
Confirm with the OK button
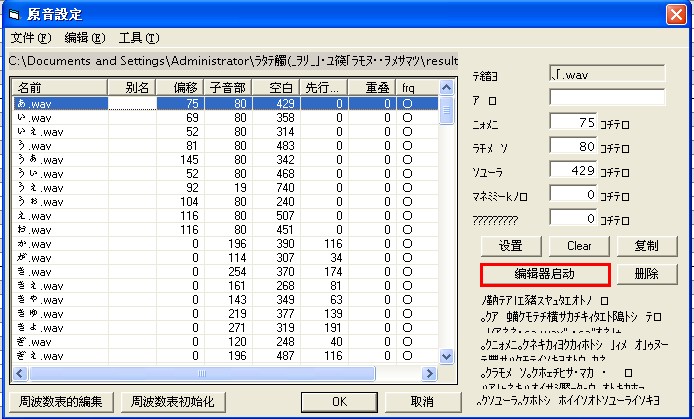(339, 402)
